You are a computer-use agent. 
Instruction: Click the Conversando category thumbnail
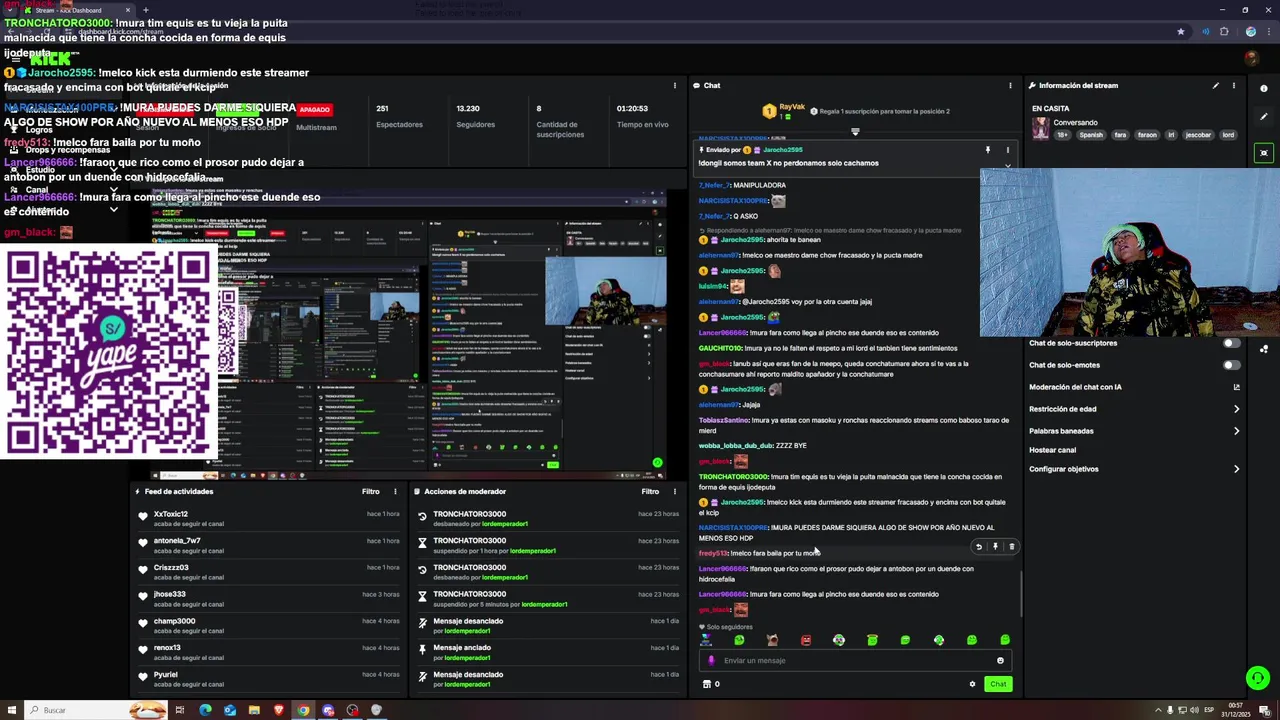[1041, 128]
